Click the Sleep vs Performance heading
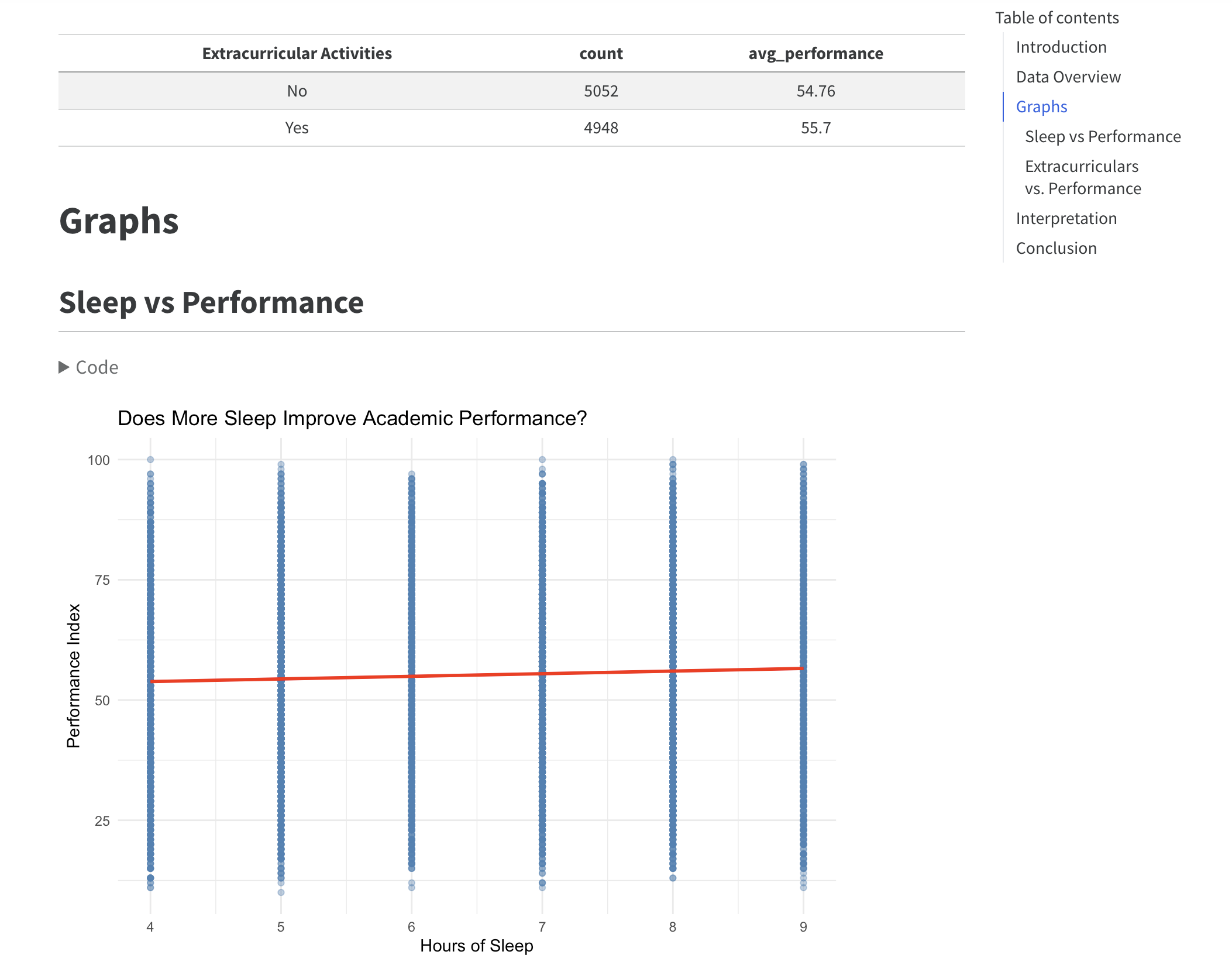1232x979 pixels. tap(211, 303)
